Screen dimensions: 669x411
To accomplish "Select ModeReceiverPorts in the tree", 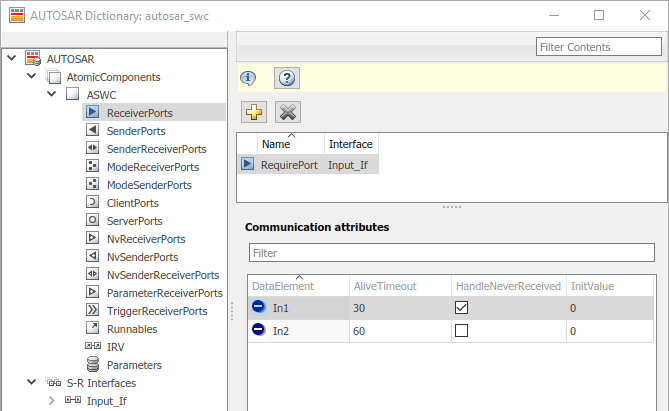I will pyautogui.click(x=153, y=167).
